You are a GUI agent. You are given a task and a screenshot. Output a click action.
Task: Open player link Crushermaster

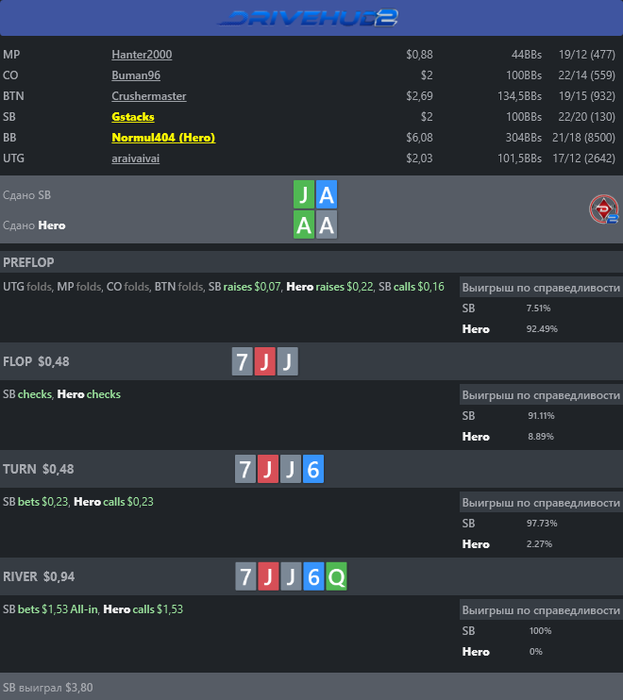149,96
